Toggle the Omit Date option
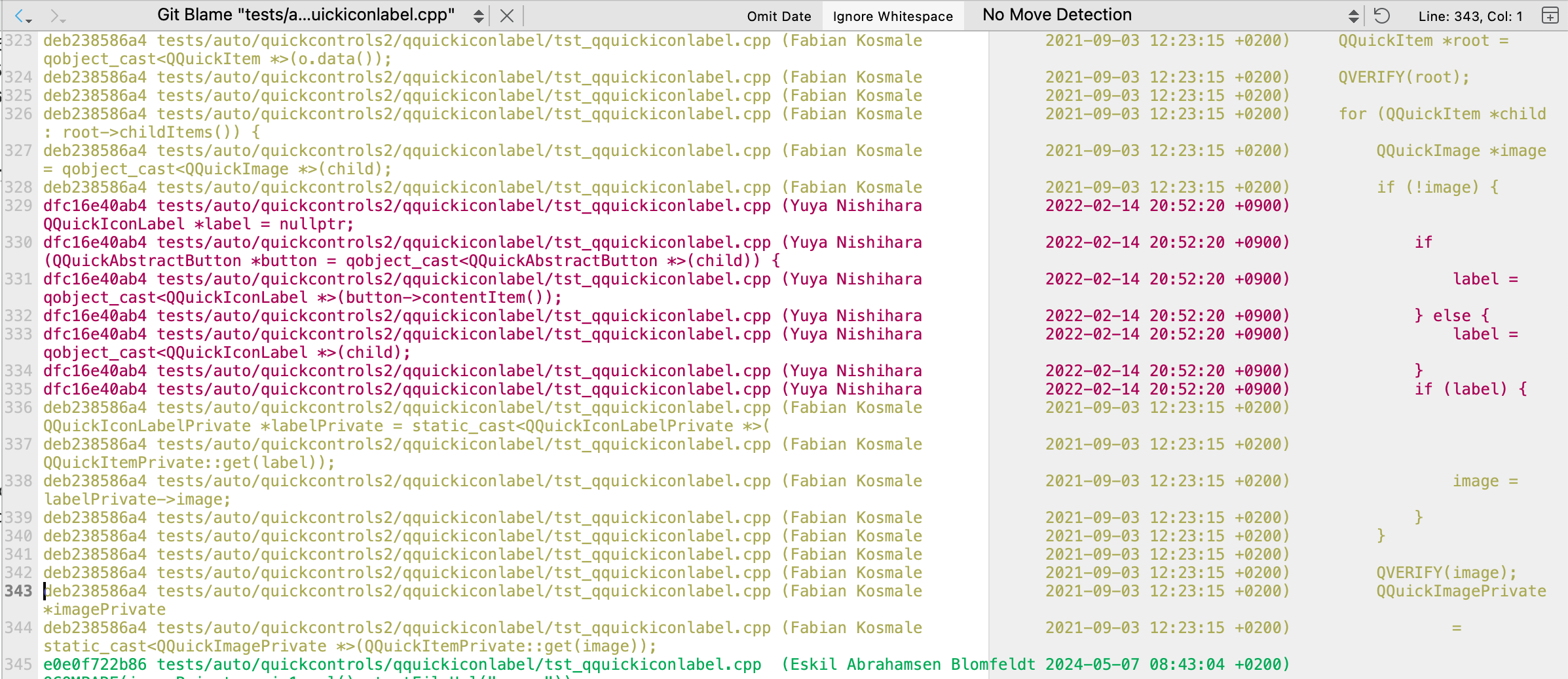Viewport: 1568px width, 679px height. pyautogui.click(x=779, y=16)
